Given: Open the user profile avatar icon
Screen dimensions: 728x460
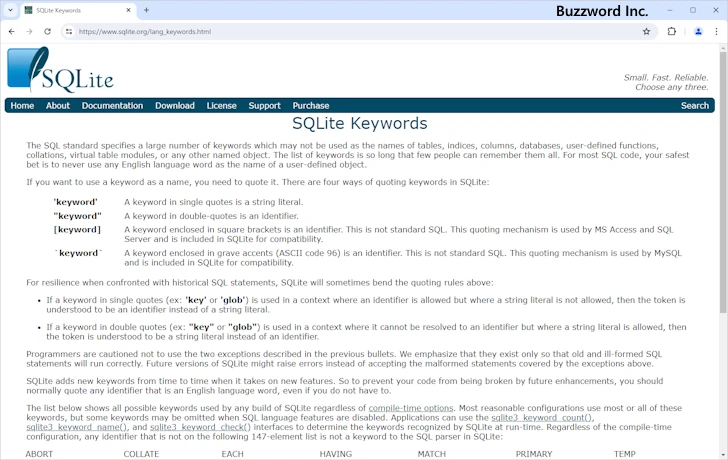Looking at the screenshot, I should (x=698, y=31).
